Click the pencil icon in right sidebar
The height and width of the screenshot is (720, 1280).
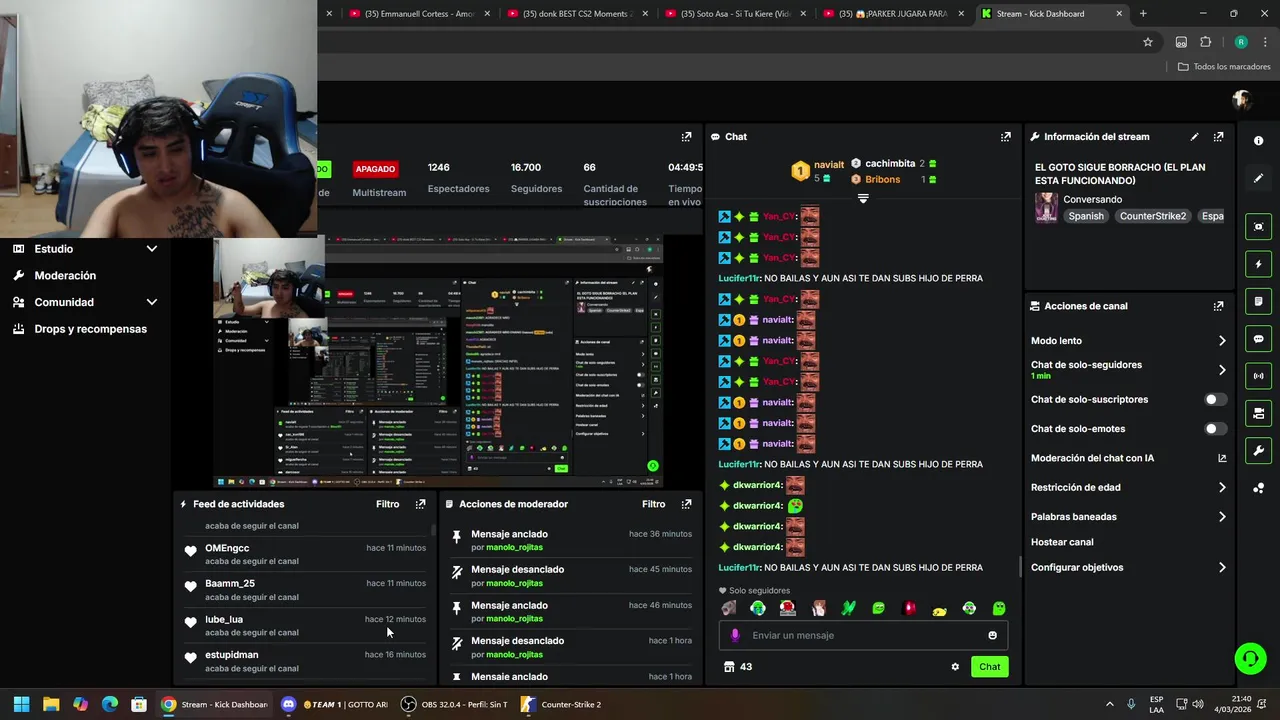click(x=1258, y=178)
